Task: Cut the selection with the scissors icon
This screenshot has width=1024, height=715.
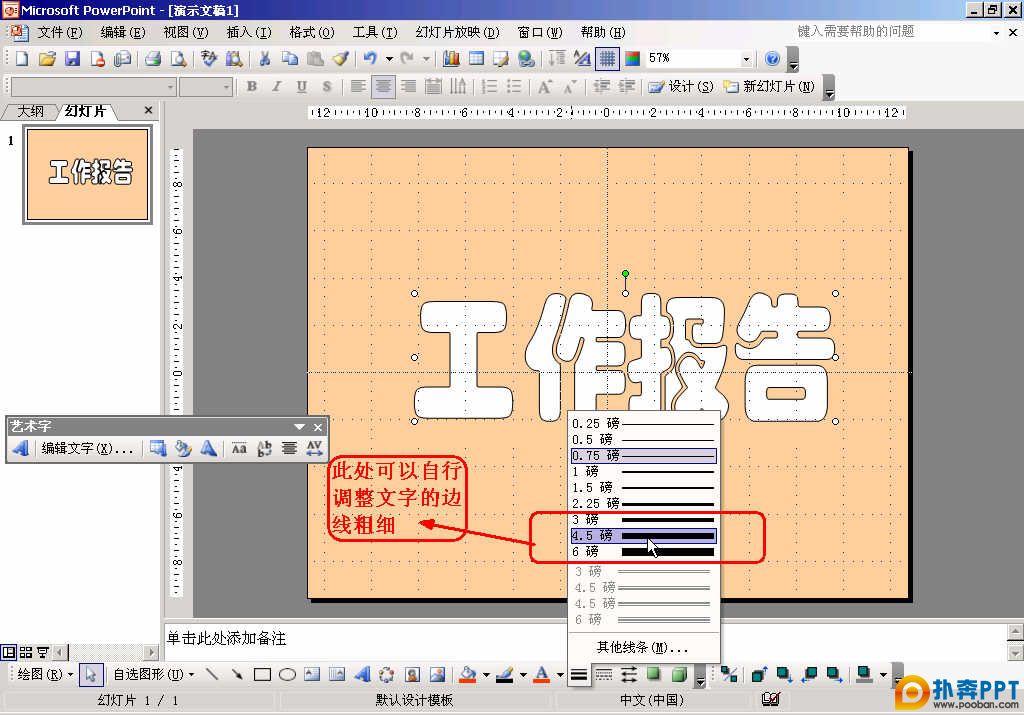Action: [x=264, y=59]
